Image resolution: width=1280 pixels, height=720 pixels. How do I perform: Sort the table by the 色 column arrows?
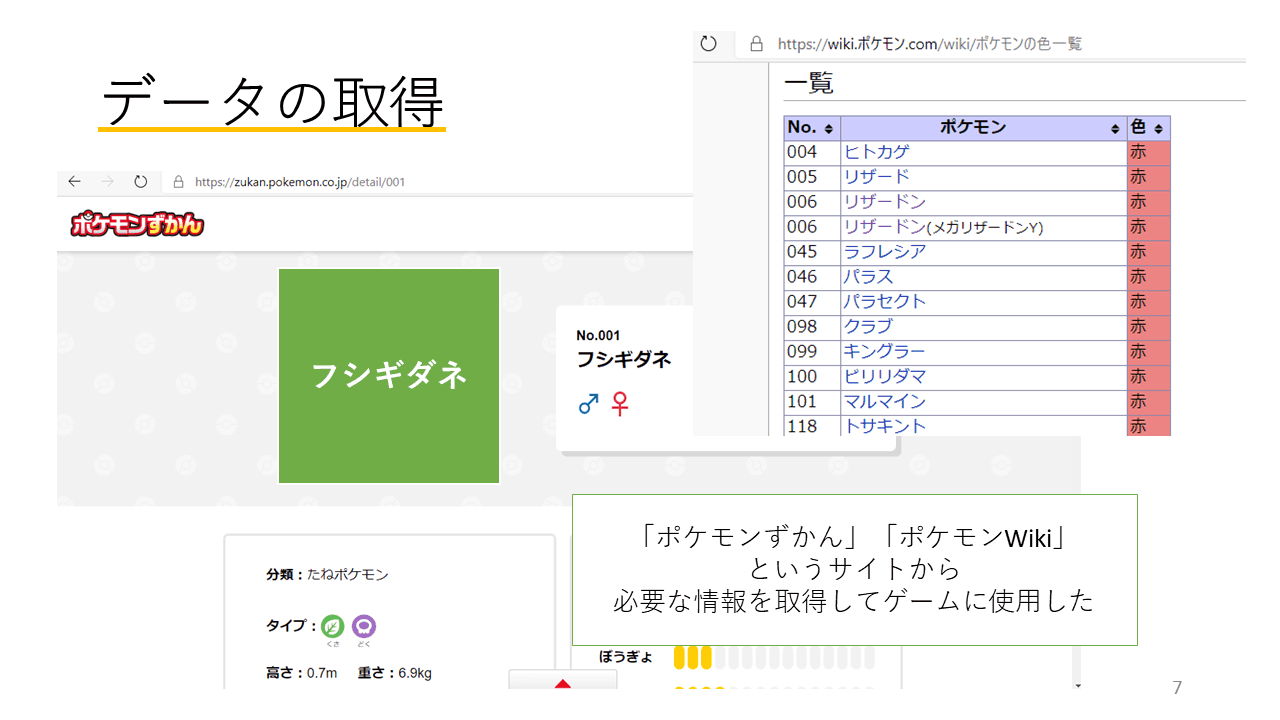click(1158, 129)
